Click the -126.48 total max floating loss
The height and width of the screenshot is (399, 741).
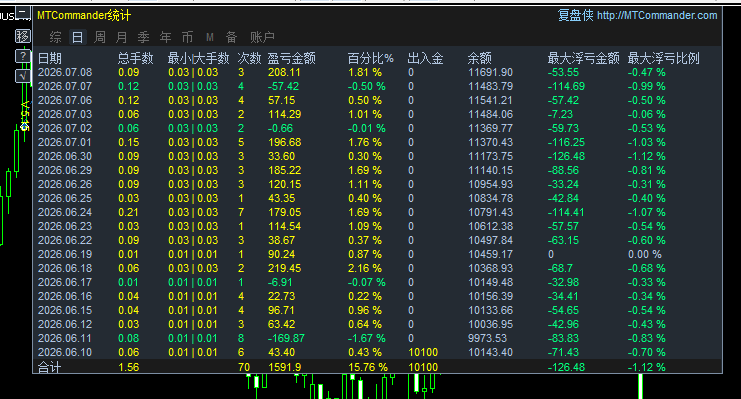pyautogui.click(x=566, y=367)
